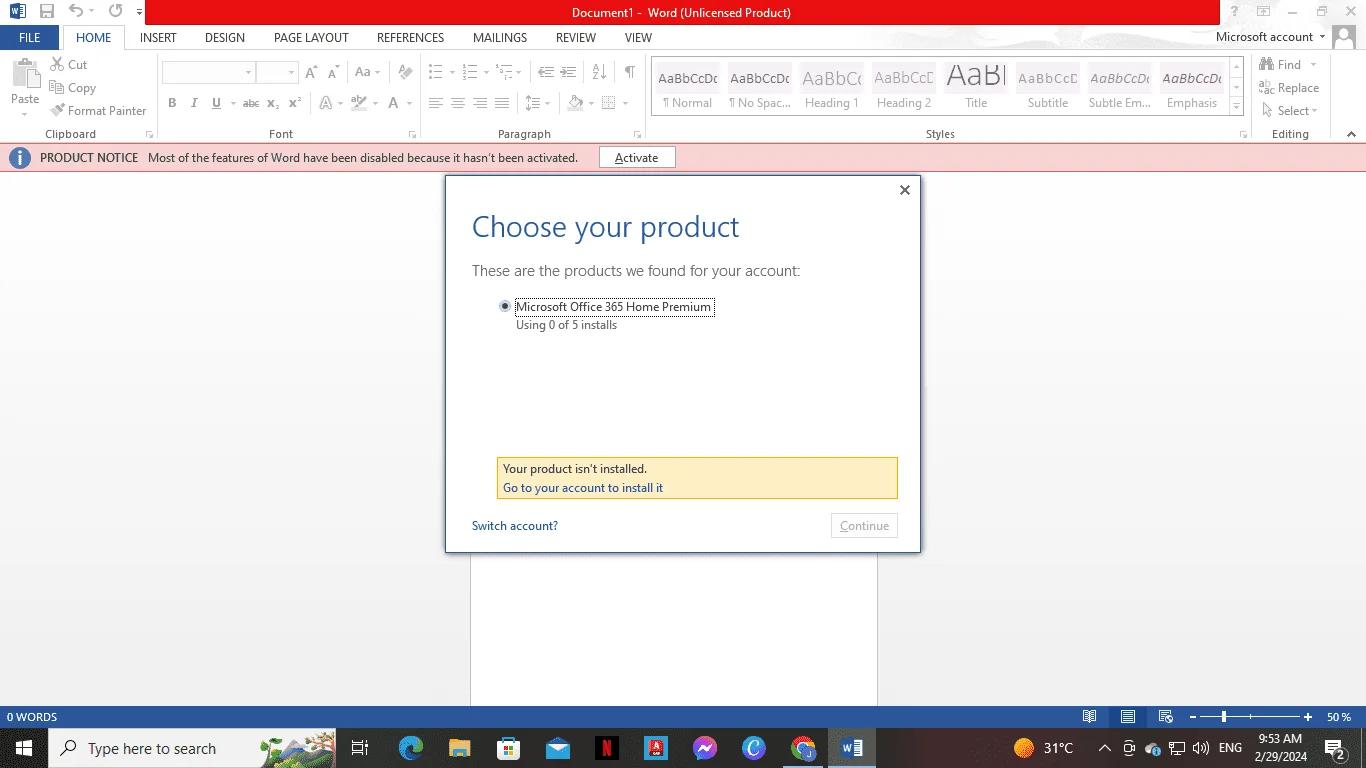This screenshot has width=1366, height=768.
Task: Click the Save icon in Quick Access
Action: 47,12
